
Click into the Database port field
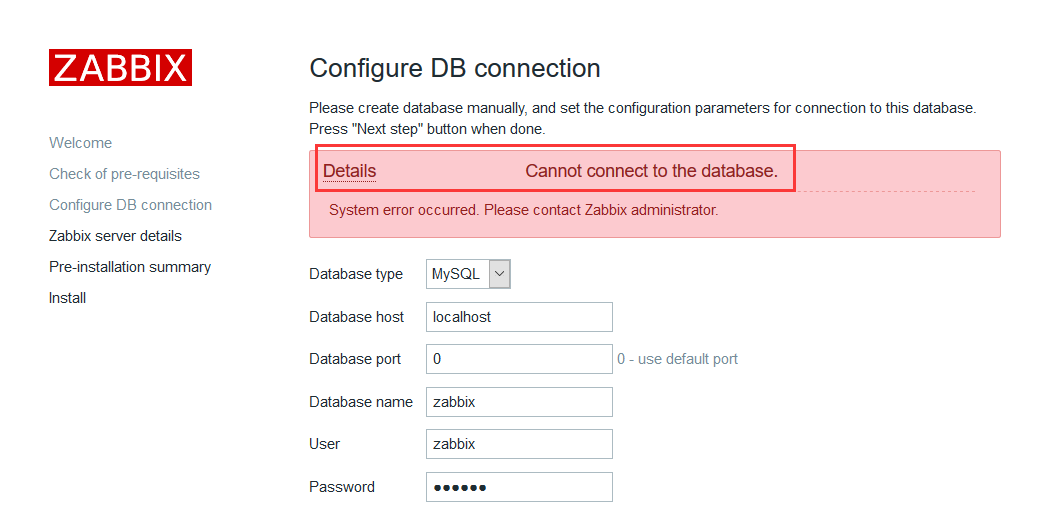520,359
